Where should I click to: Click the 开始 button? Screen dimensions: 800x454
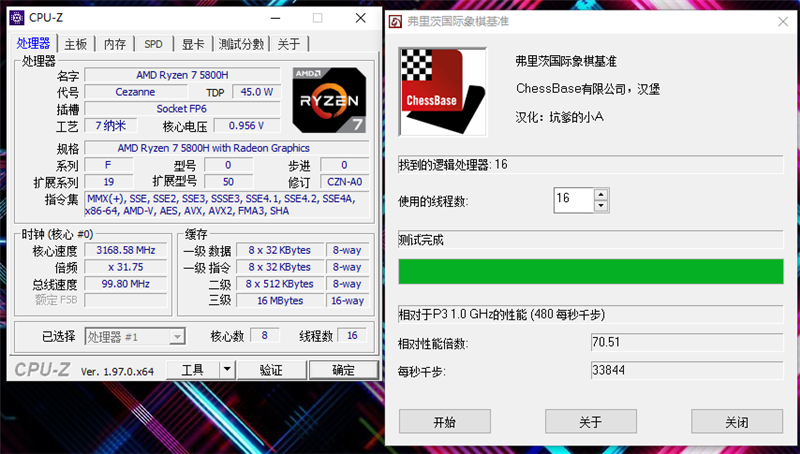444,422
